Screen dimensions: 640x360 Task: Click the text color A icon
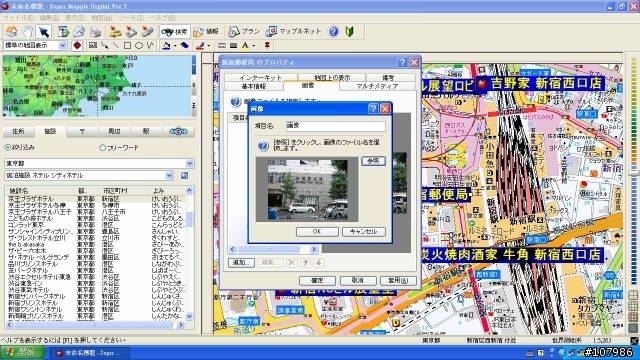click(245, 45)
